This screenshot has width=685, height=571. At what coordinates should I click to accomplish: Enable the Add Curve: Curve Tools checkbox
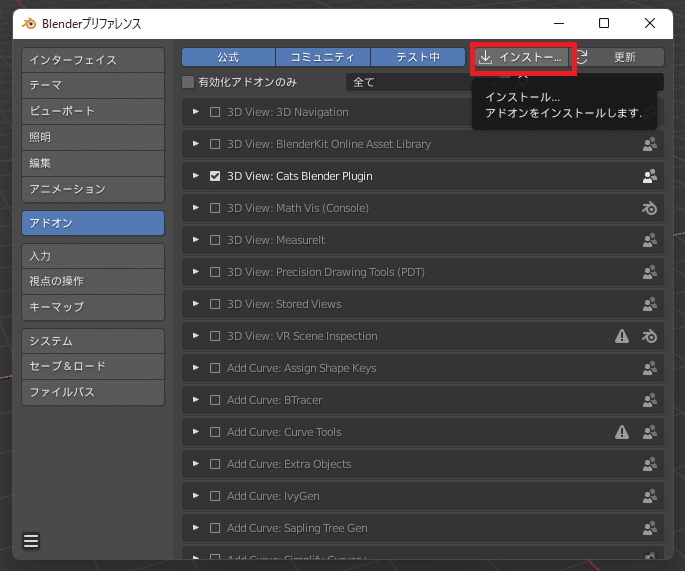pos(214,432)
